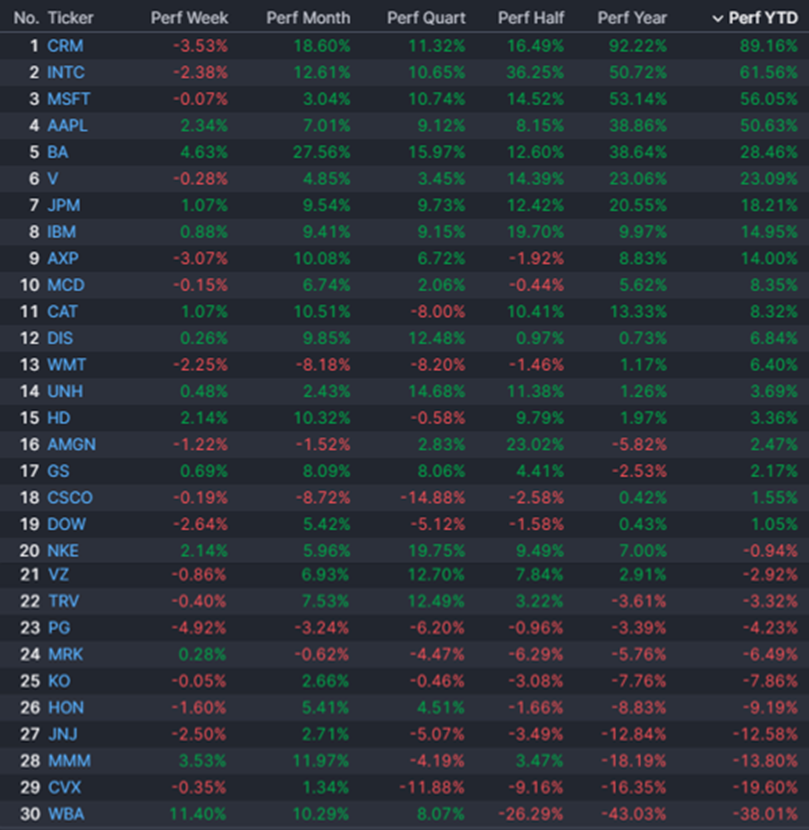Select UNH's 14.68% Perf Quart value
Viewport: 809px width, 830px height.
point(437,391)
